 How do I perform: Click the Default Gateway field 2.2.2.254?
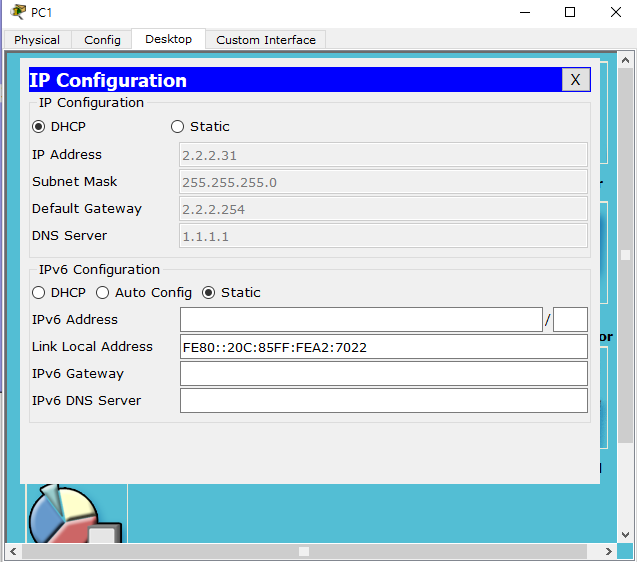pos(383,209)
